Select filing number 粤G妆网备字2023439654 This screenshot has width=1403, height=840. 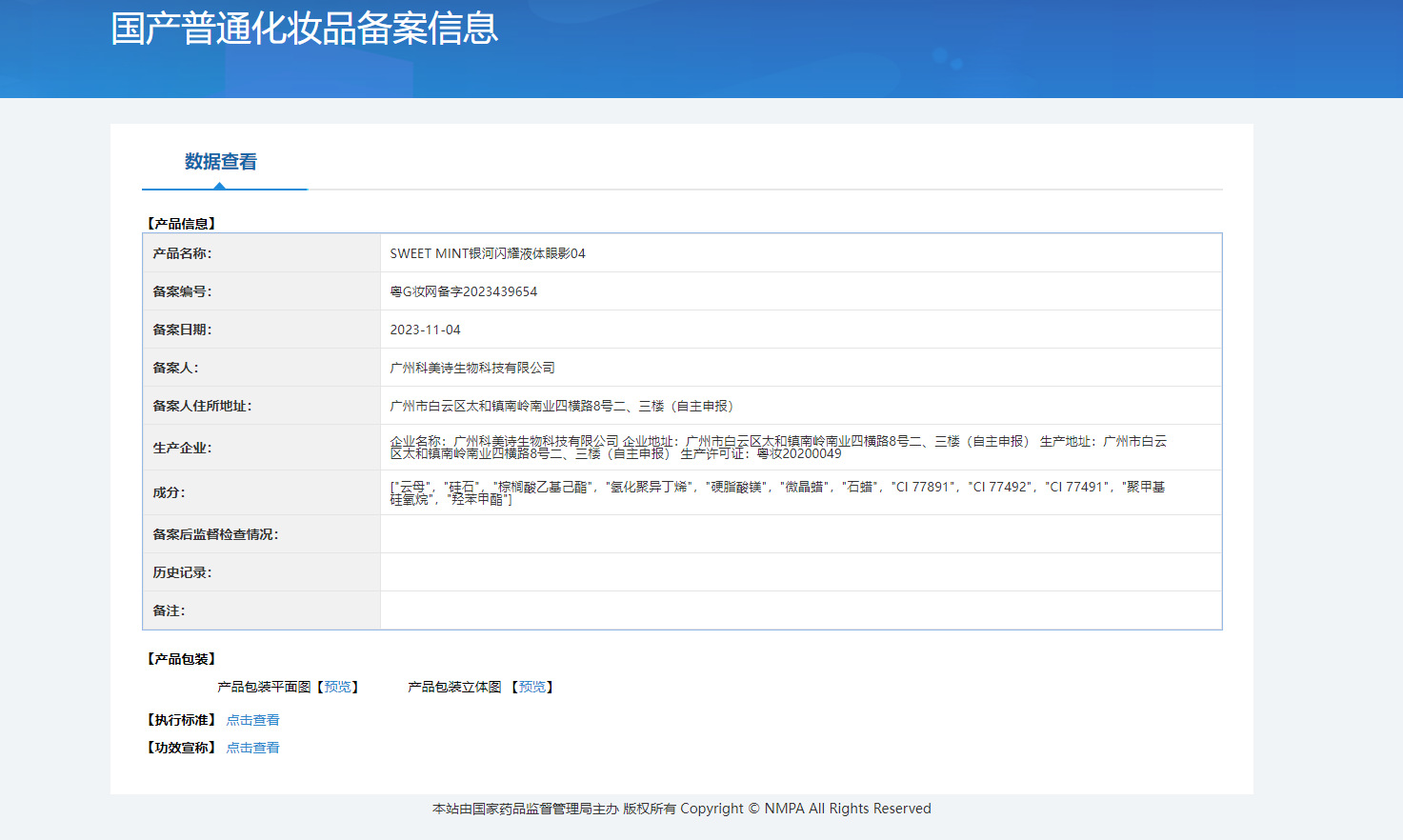(x=464, y=291)
